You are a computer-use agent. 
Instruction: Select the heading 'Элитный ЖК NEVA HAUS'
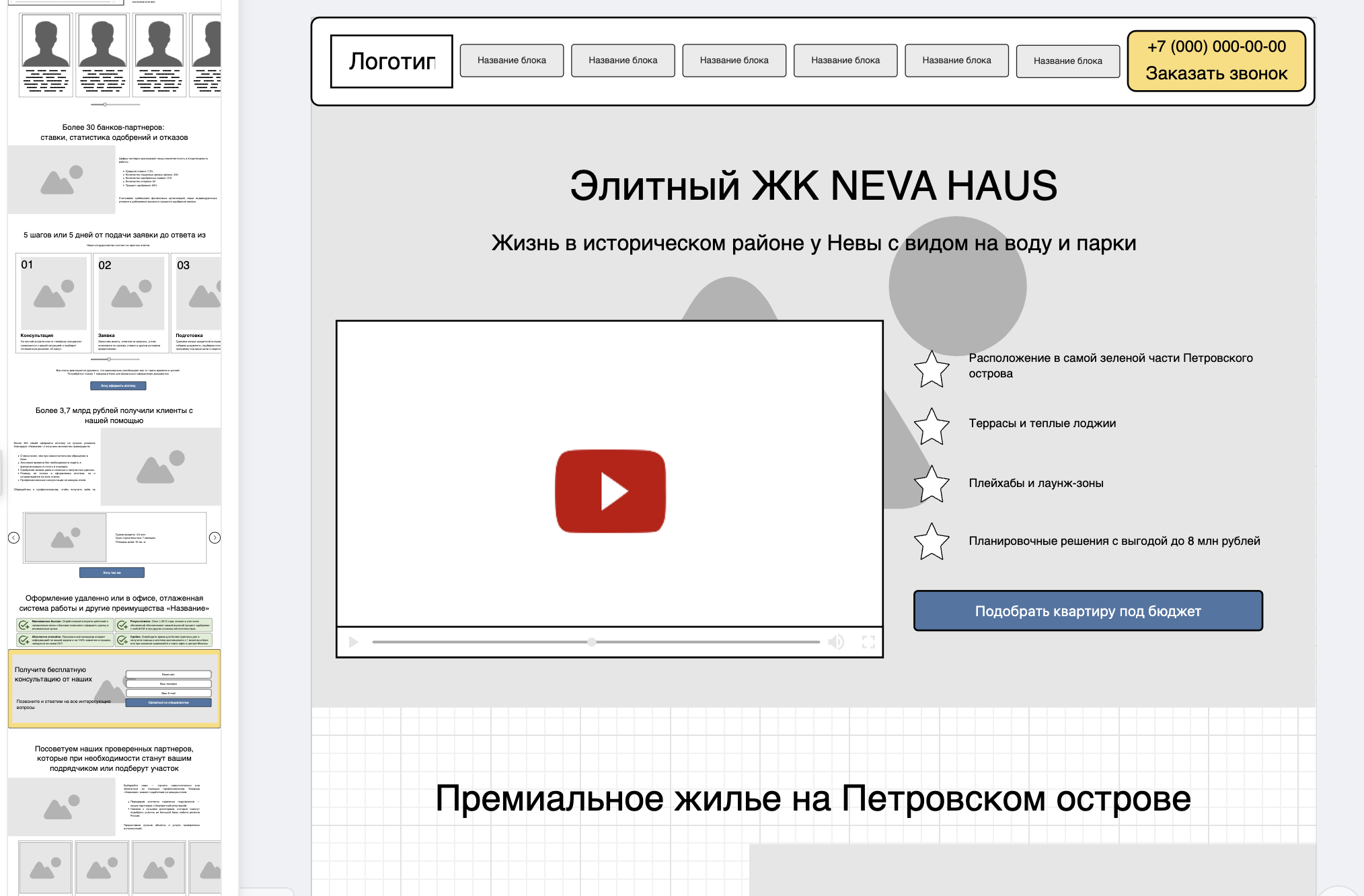point(814,186)
